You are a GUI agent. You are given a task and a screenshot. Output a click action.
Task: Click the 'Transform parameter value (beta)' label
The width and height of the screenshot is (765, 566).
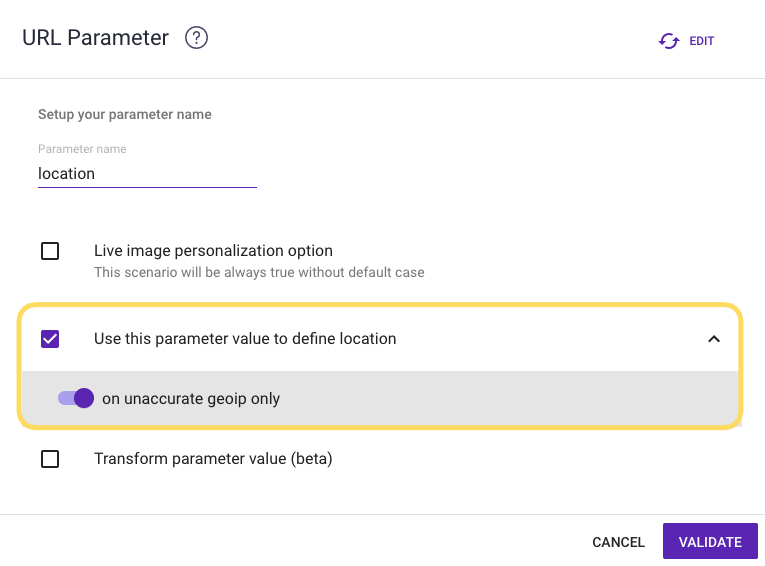point(213,459)
